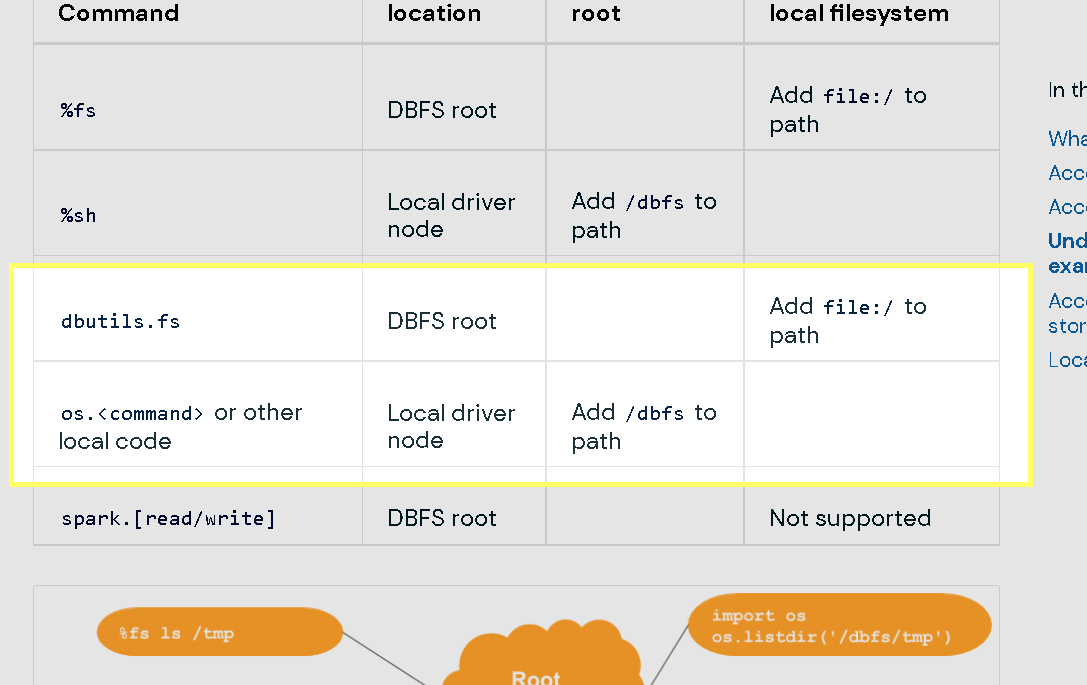
Task: Click the orange "%fs ls /tmp" diagram bubble
Action: (x=219, y=632)
